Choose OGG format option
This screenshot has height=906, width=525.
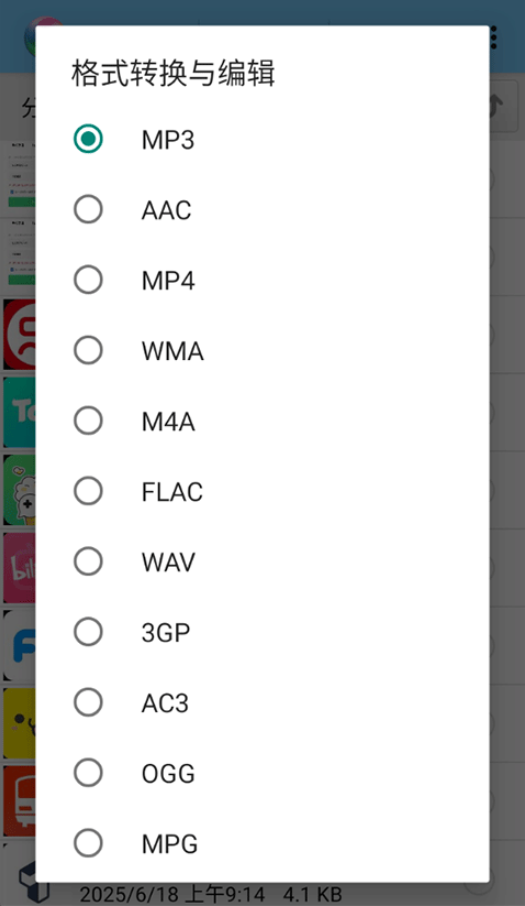pyautogui.click(x=88, y=773)
